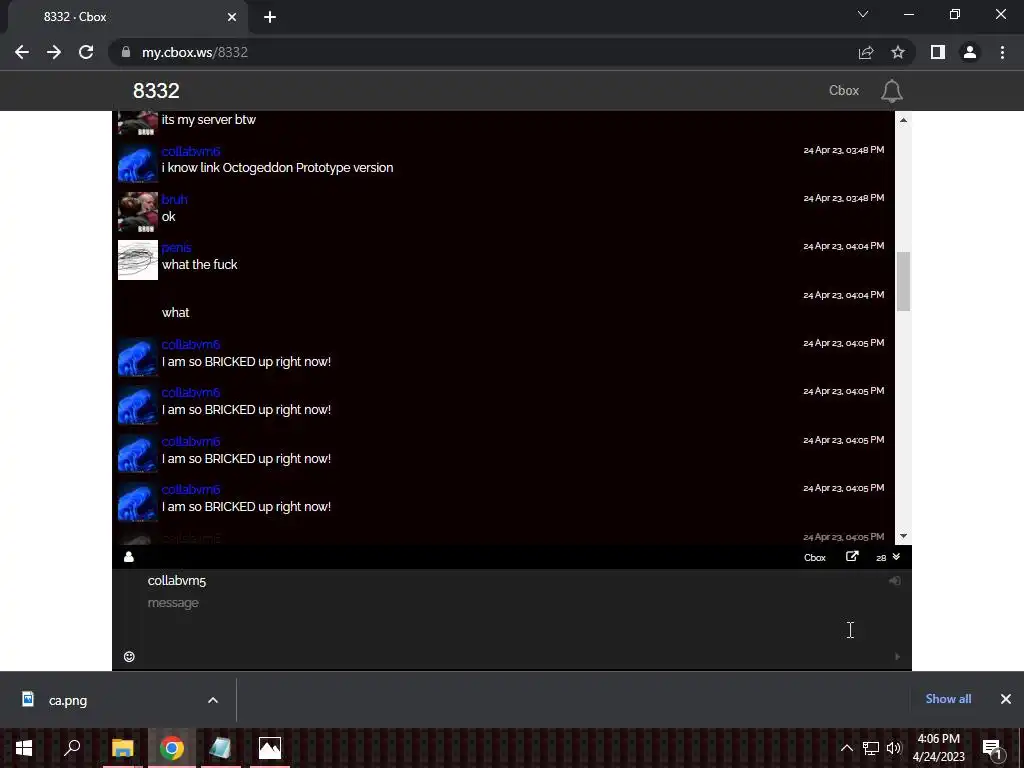Viewport: 1024px width, 768px height.
Task: Open Photos app in taskbar
Action: coord(270,748)
